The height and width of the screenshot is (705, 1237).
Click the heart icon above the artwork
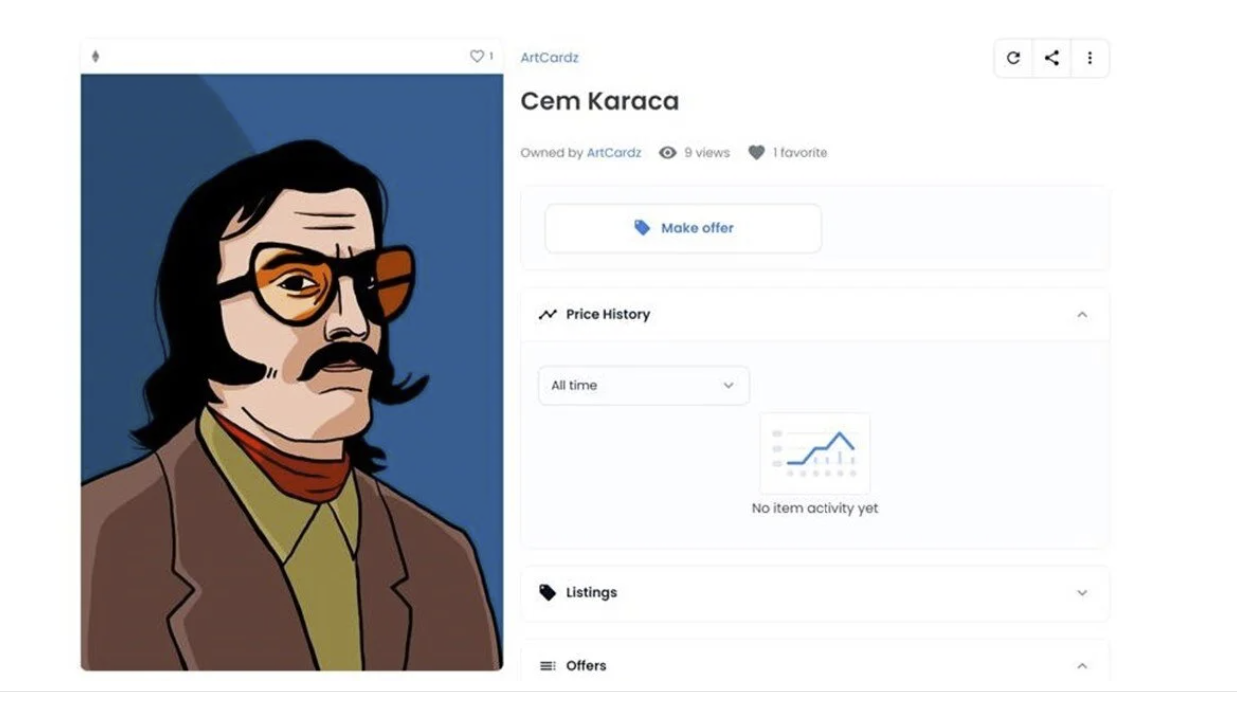tap(477, 57)
